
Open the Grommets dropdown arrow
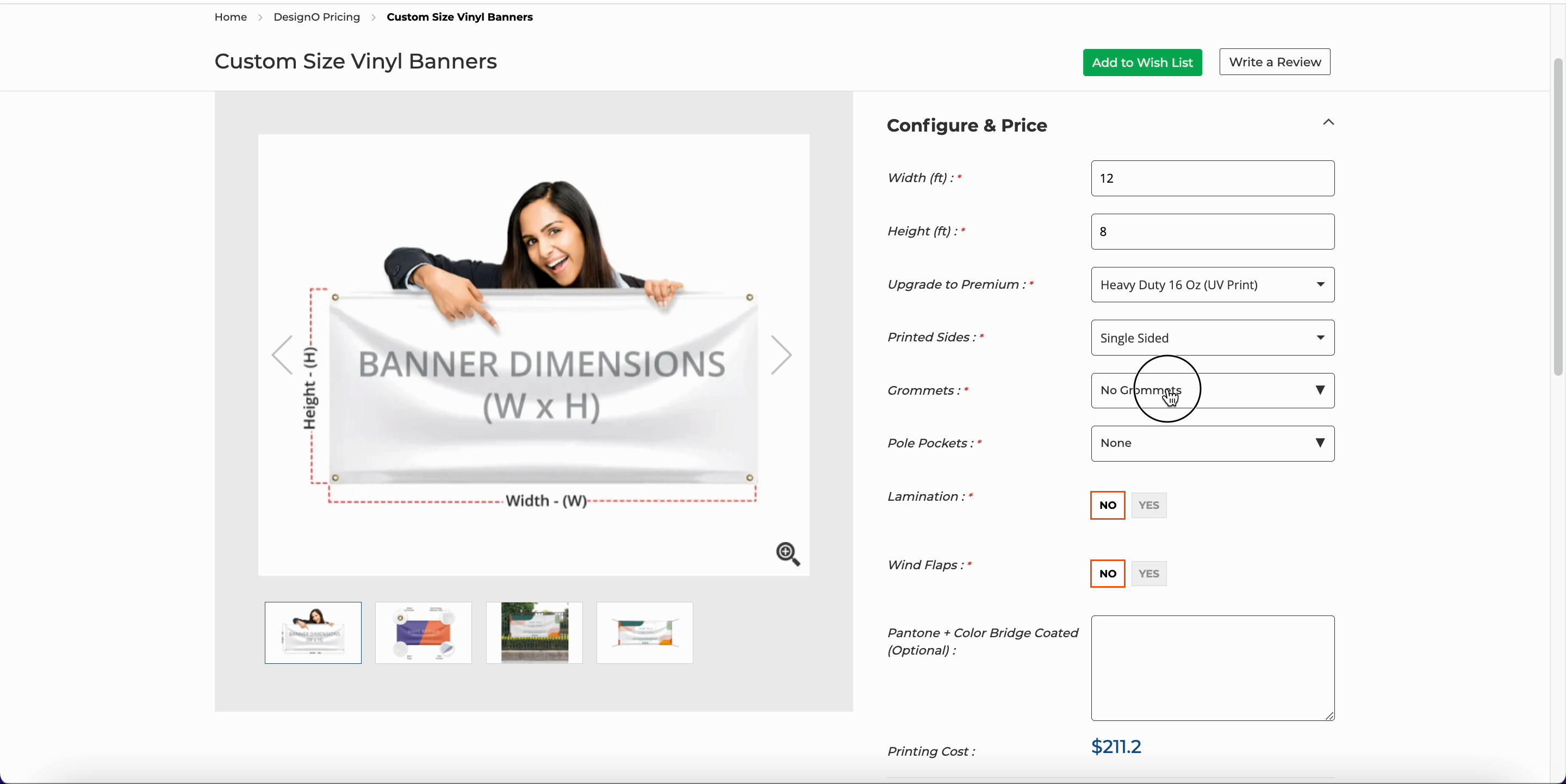point(1320,390)
